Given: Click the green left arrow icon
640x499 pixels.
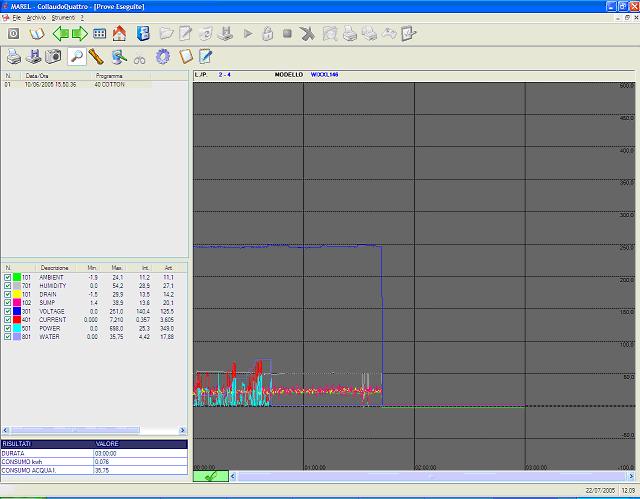Looking at the screenshot, I should coord(59,33).
